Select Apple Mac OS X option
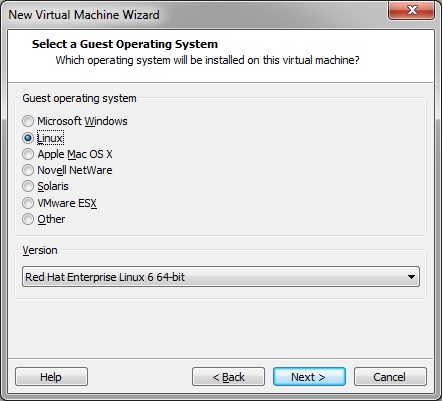 click(28, 154)
